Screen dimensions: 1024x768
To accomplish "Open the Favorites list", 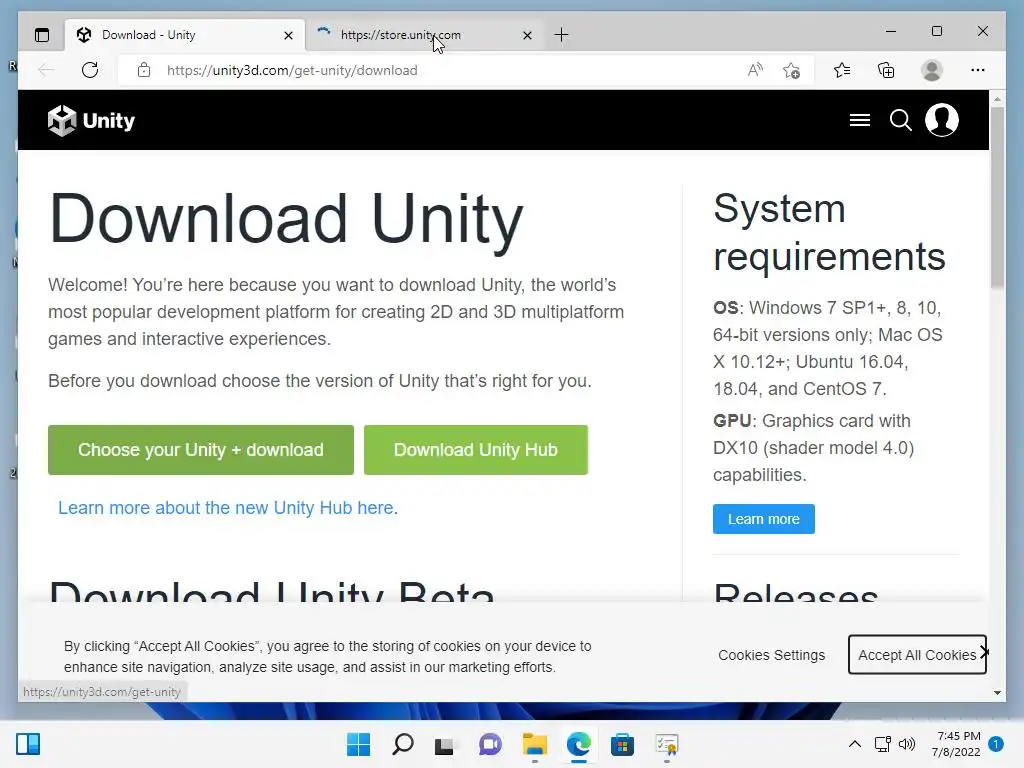I will 842,70.
